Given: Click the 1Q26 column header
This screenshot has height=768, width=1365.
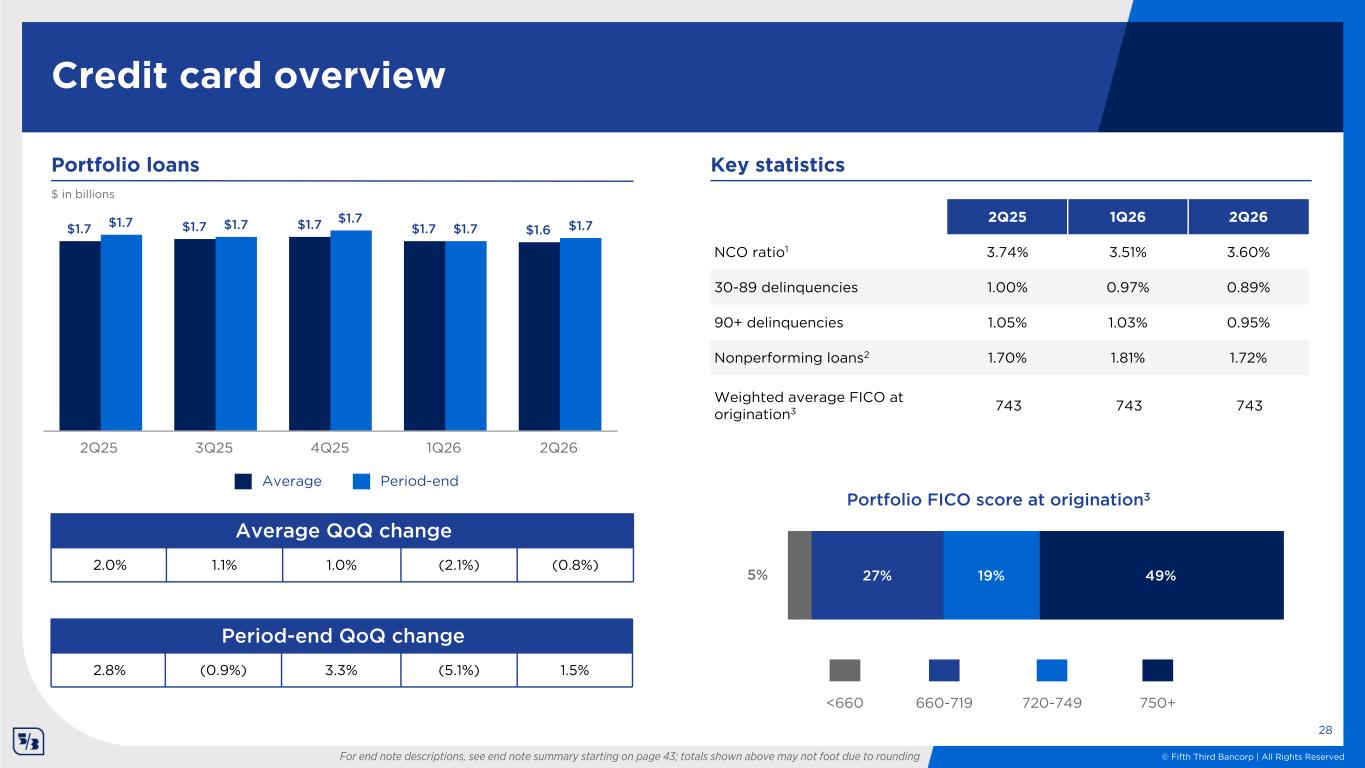Looking at the screenshot, I should (x=1128, y=216).
